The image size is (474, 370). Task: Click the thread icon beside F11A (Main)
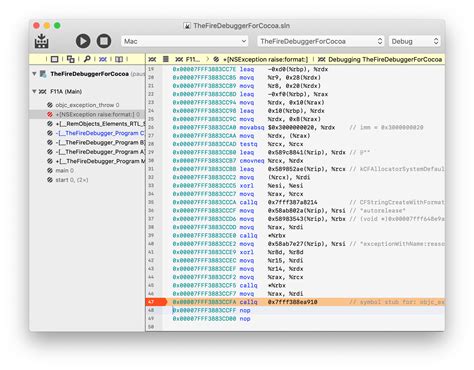point(42,91)
